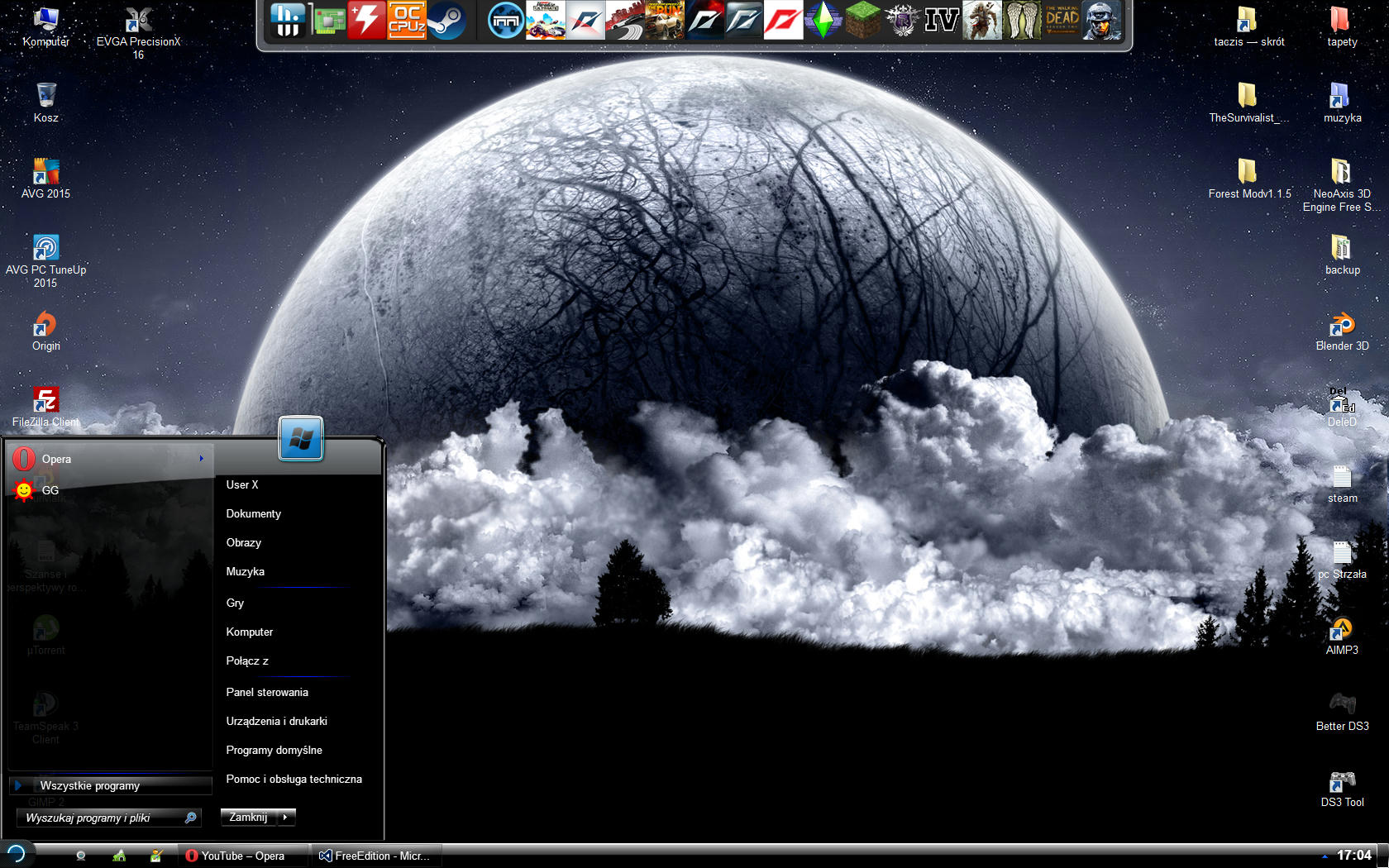Open Dokumenty from Start menu
Screen dimensions: 1389x868
click(254, 513)
